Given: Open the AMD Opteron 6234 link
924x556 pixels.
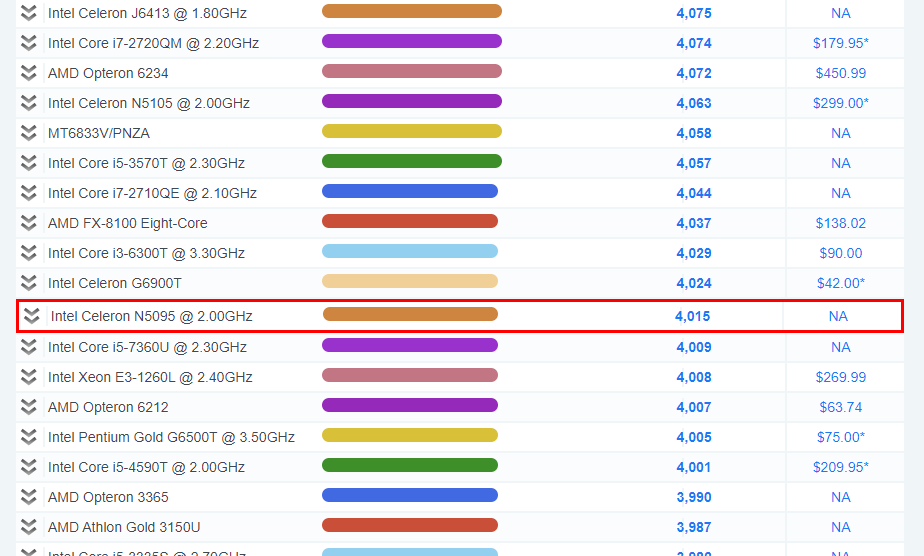Looking at the screenshot, I should pos(108,73).
